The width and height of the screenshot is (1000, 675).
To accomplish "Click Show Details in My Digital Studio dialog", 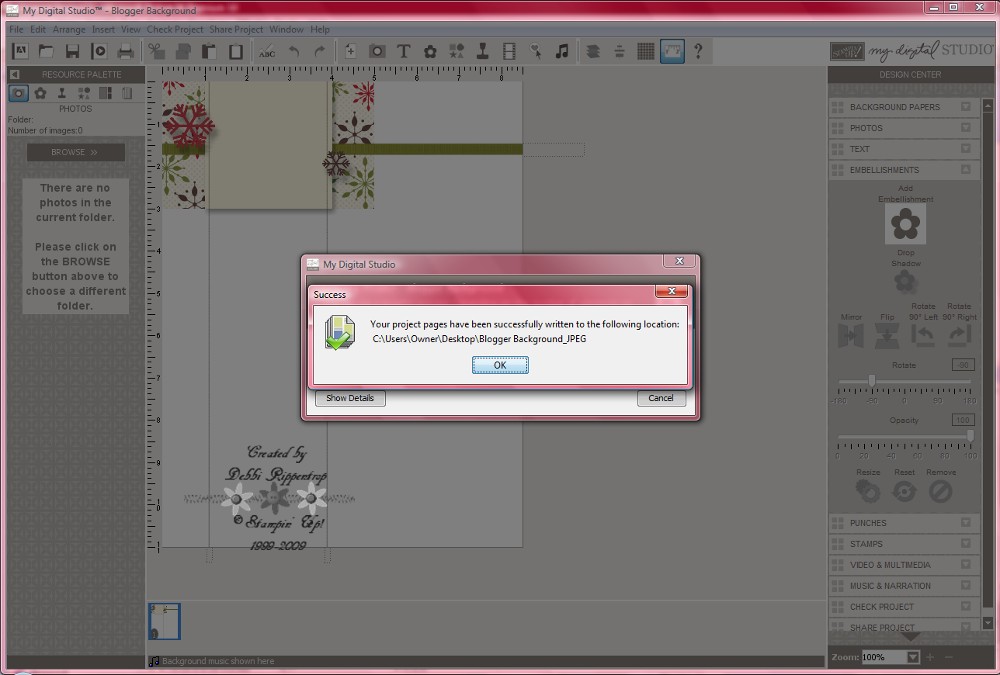I will pos(350,398).
